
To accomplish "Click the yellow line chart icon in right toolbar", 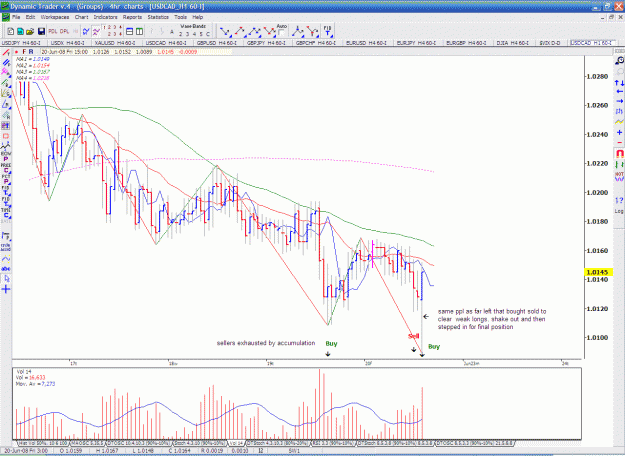I will 619,122.
